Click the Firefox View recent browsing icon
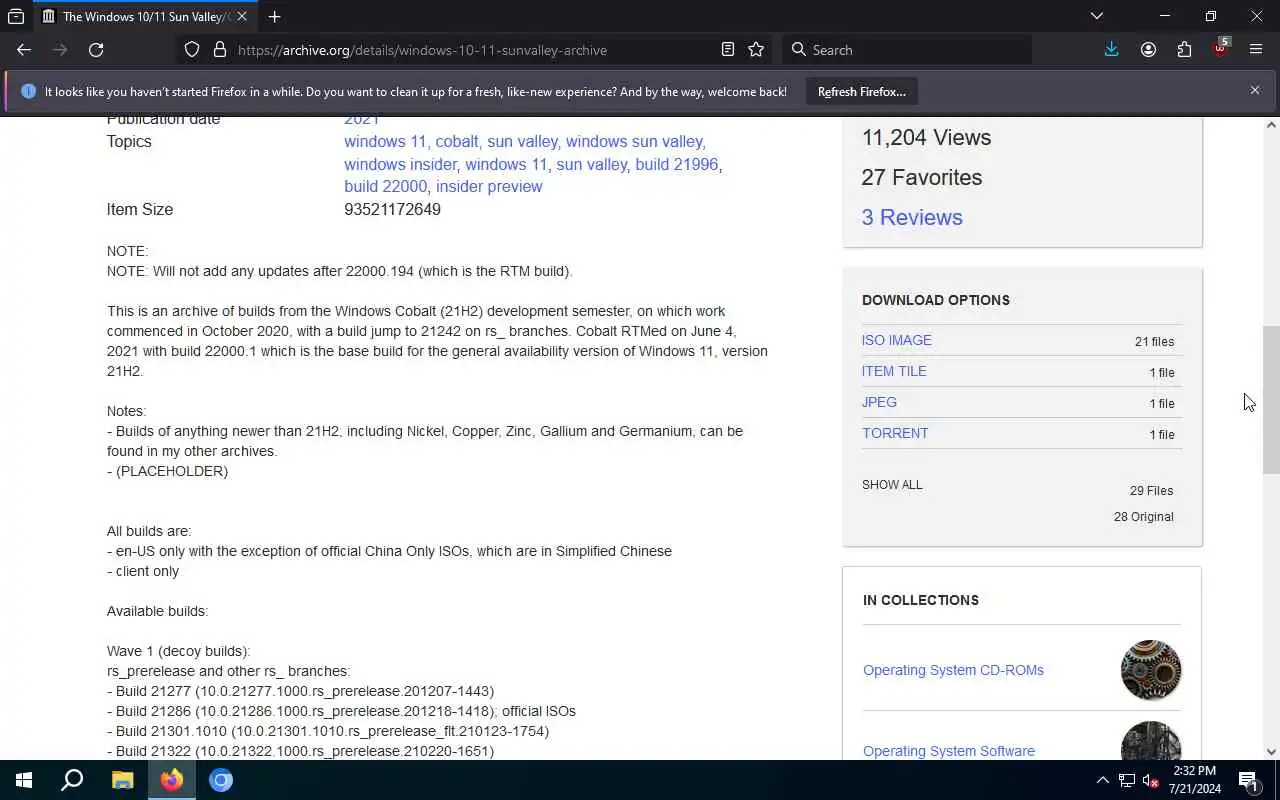Screen dimensions: 1280x800 tap(16, 16)
